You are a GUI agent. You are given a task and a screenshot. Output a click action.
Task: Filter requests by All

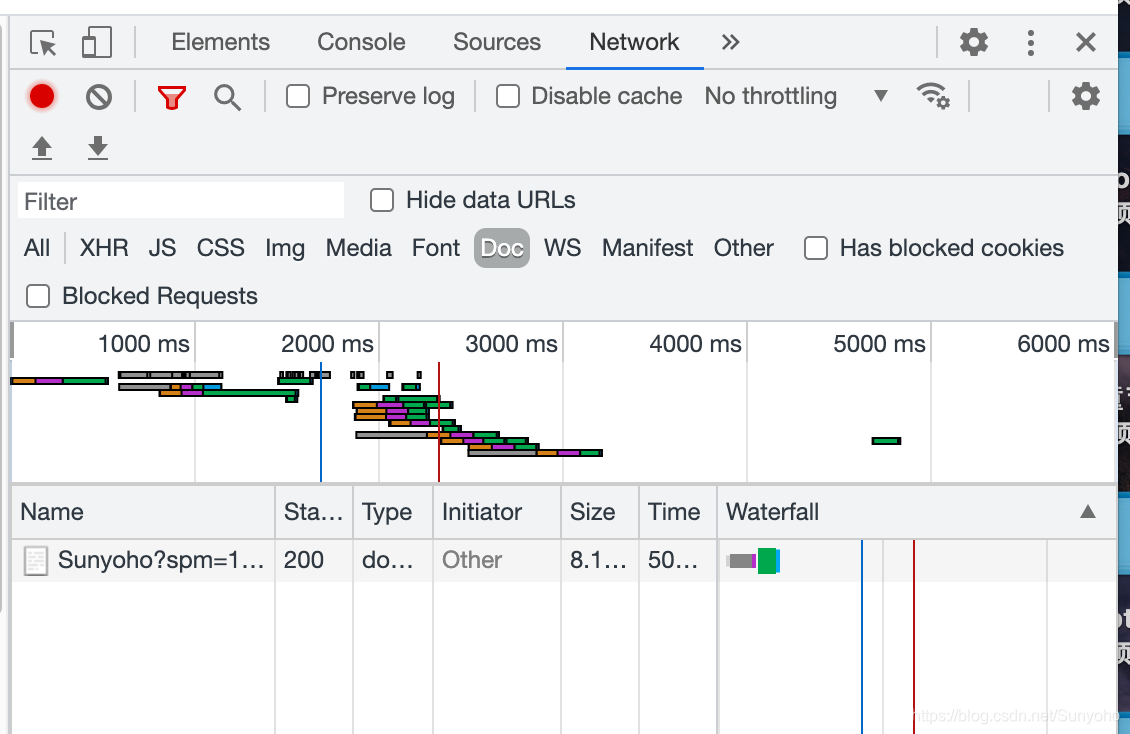tap(37, 248)
